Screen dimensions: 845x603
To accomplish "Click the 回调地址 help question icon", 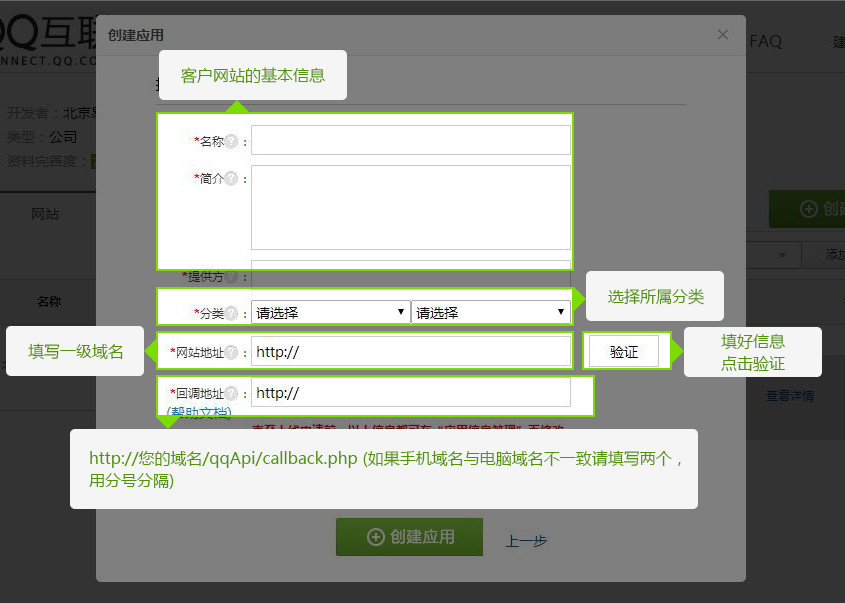I will tap(231, 393).
